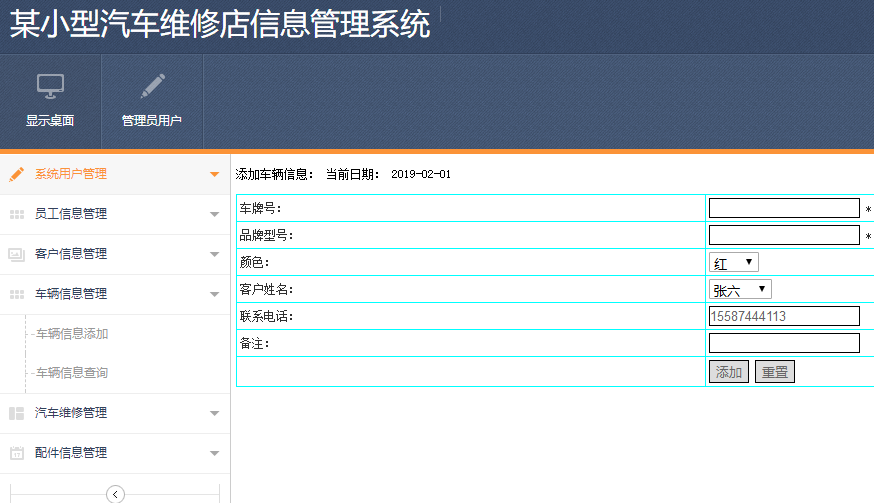Expand the 员工信息管理 arrow

[214, 214]
